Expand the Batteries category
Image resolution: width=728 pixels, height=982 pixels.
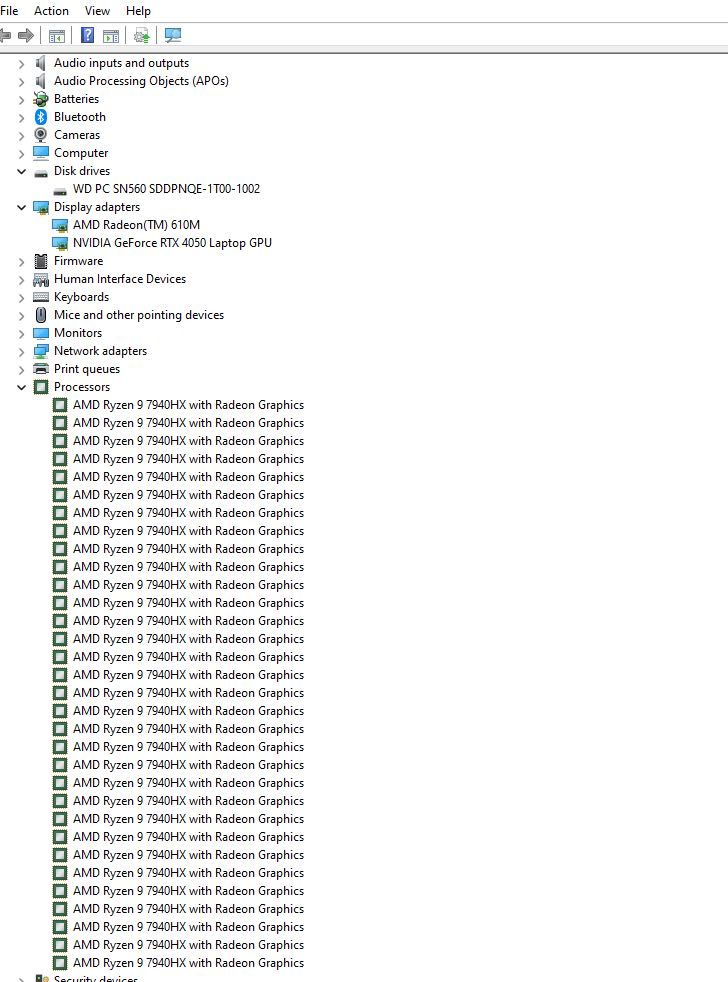tap(21, 100)
